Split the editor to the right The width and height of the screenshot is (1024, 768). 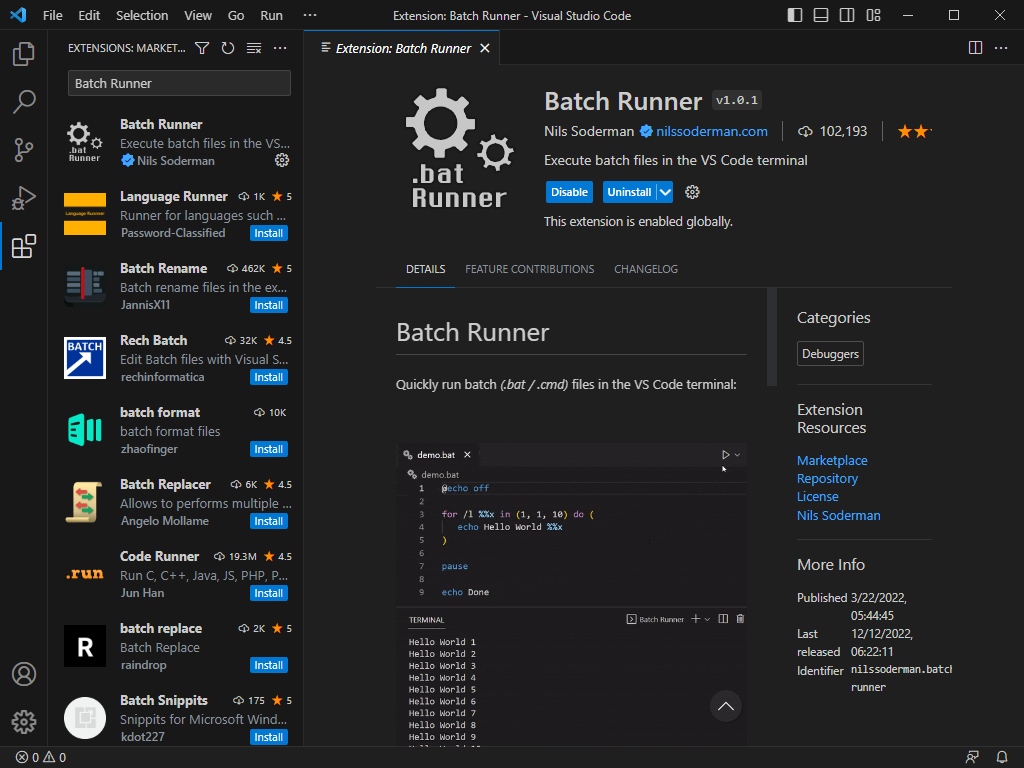pyautogui.click(x=975, y=48)
